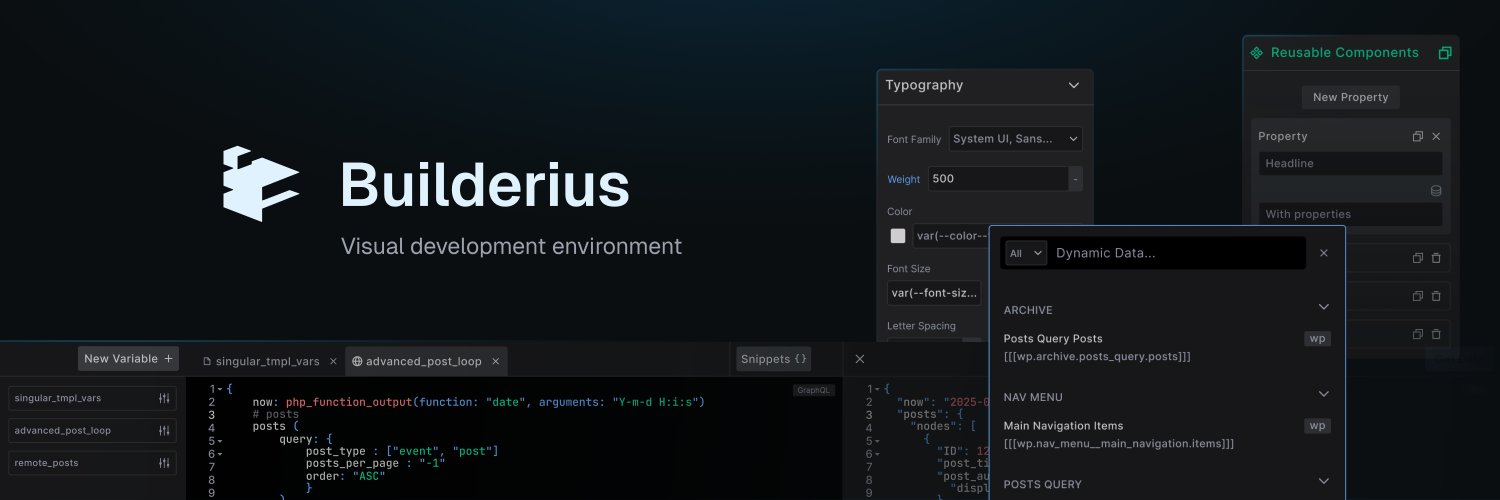Click the With properties input
This screenshot has height=500, width=1500.
(x=1350, y=214)
